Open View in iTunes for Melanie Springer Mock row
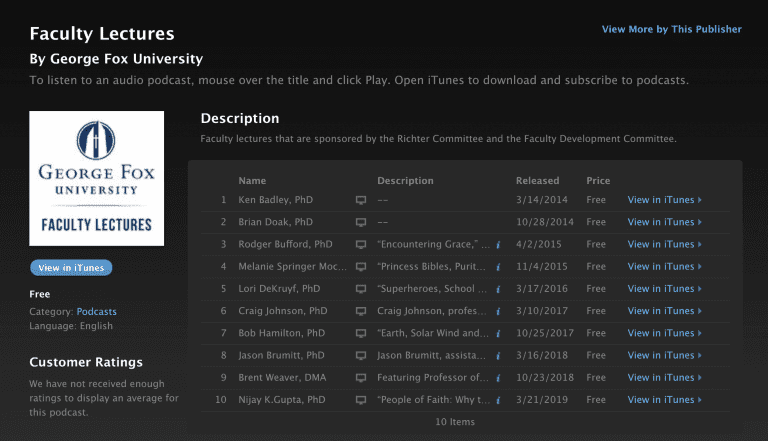This screenshot has width=768, height=441. point(665,267)
